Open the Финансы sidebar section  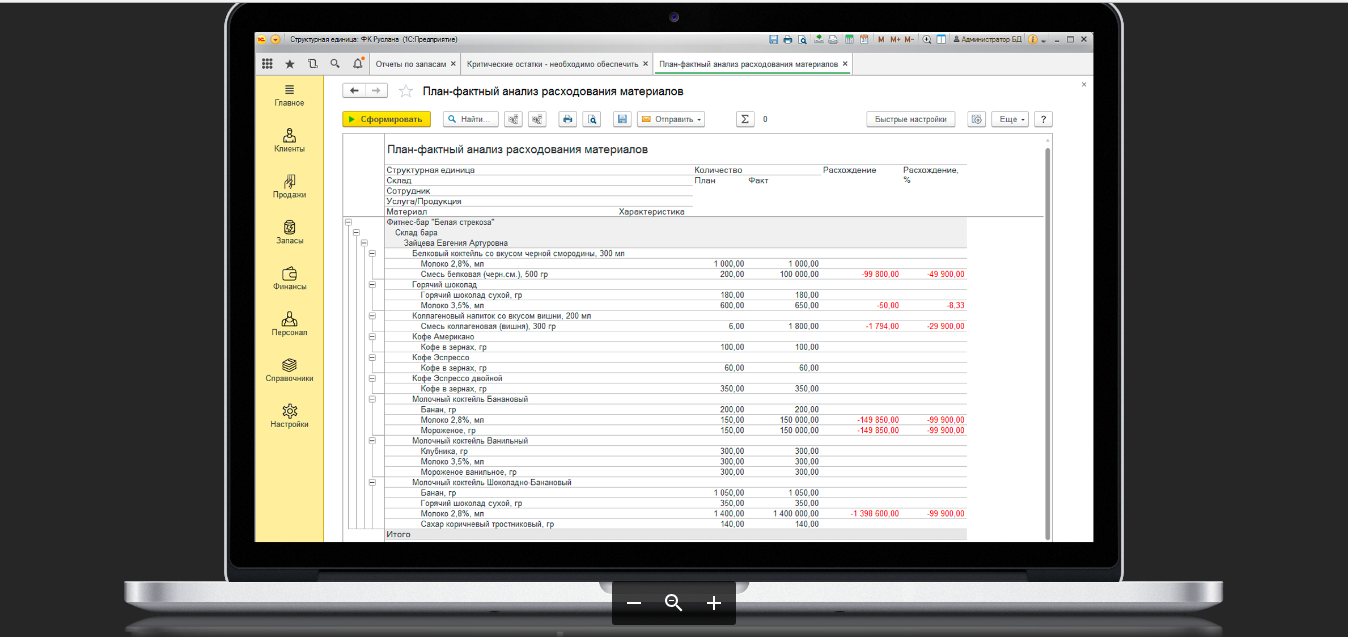[289, 278]
